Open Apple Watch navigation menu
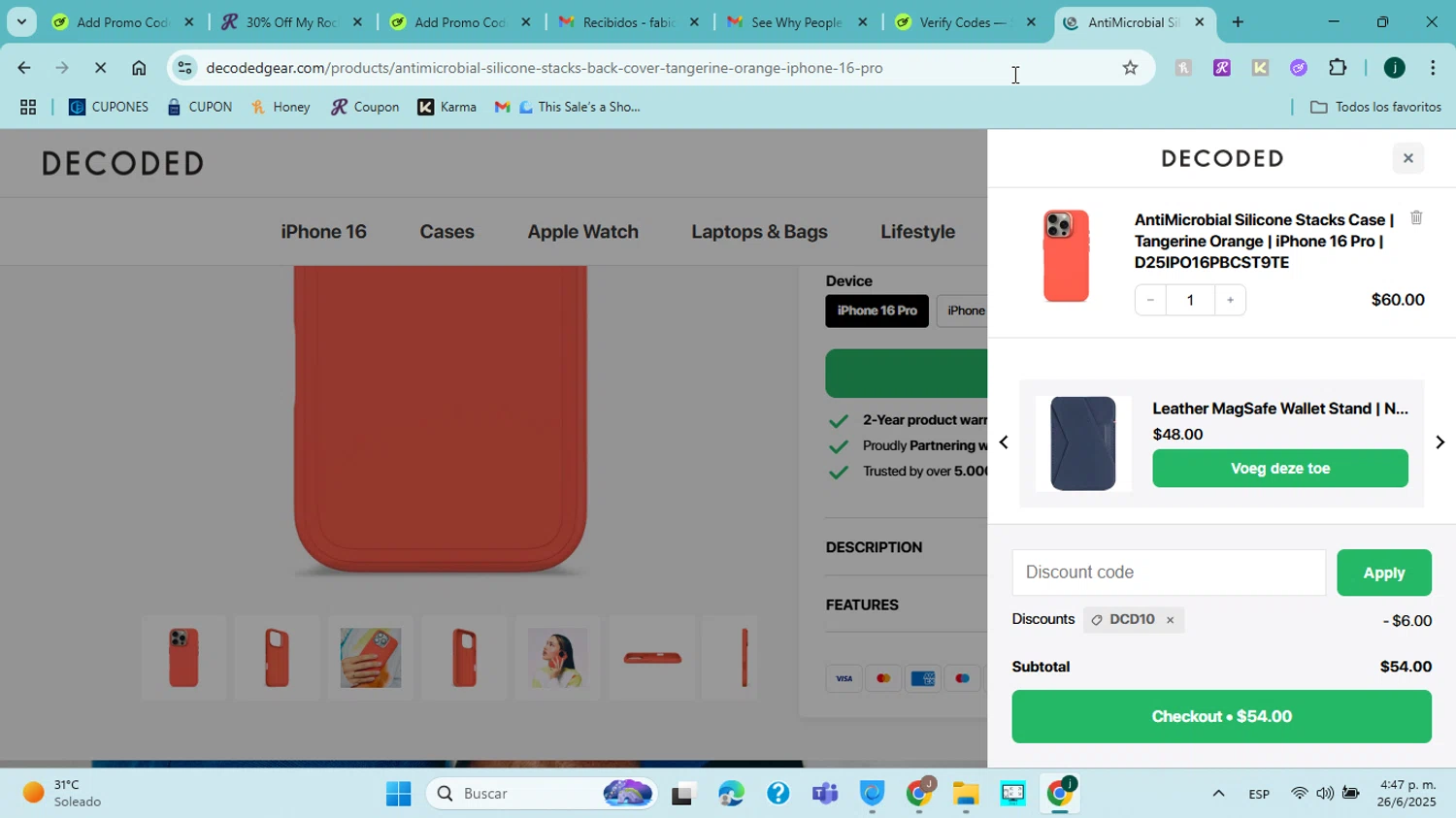Image resolution: width=1456 pixels, height=818 pixels. coord(582,232)
